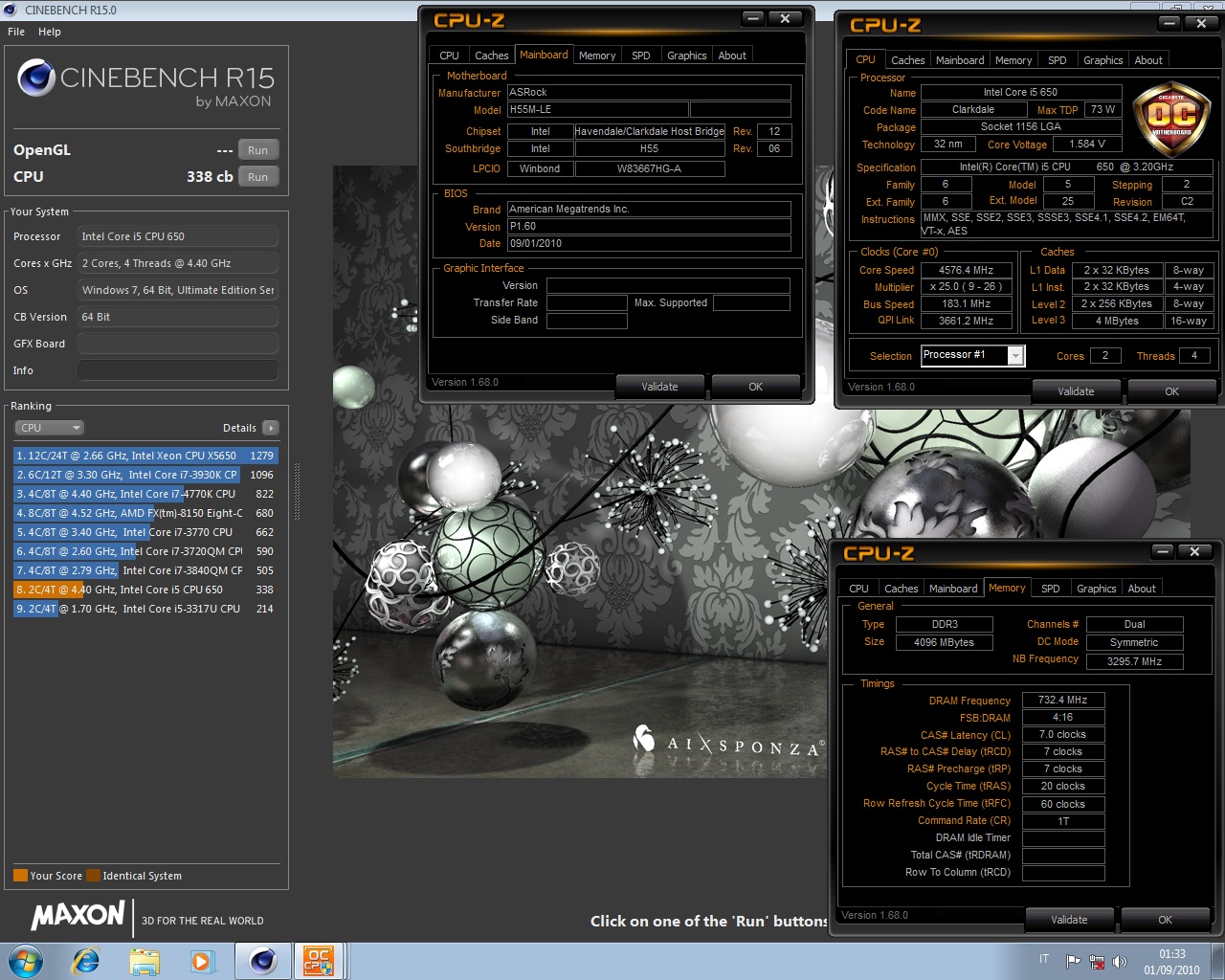
Task: Click OK in the Memory CPU-Z window
Action: click(1165, 920)
